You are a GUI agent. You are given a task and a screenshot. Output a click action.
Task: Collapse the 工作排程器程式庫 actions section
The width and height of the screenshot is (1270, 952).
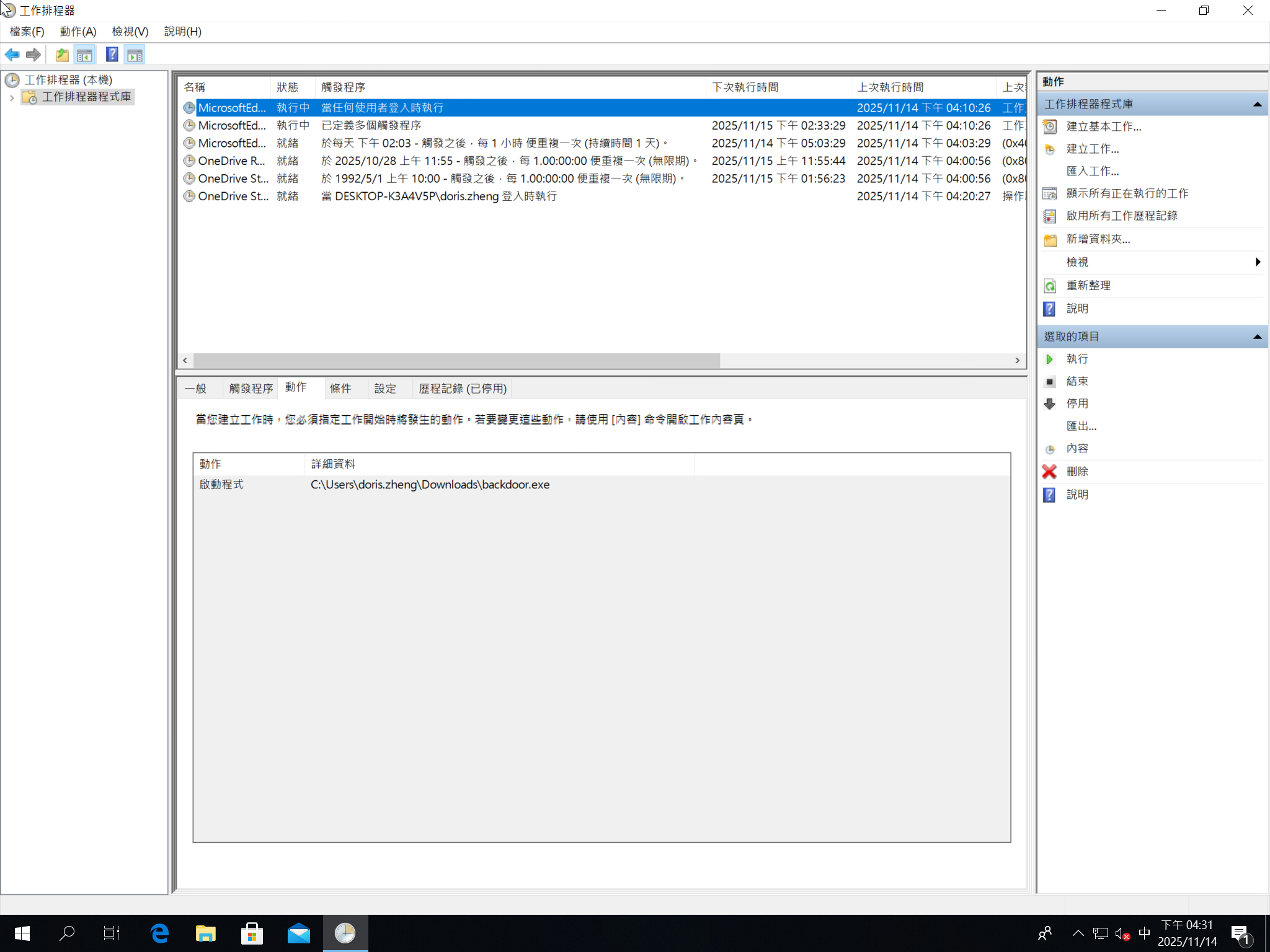1257,104
